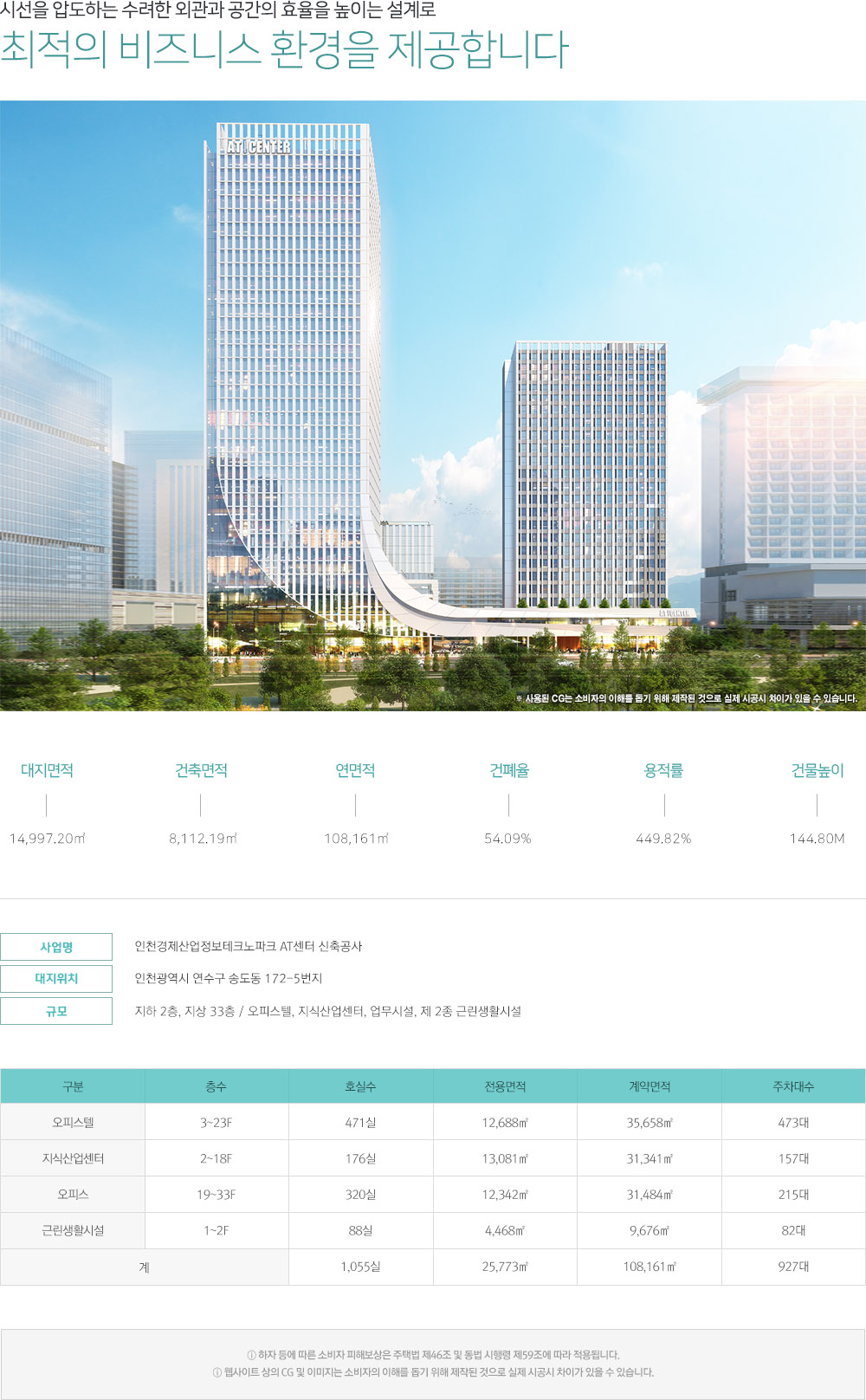Select the 지식산업센터 row label

[x=73, y=1158]
